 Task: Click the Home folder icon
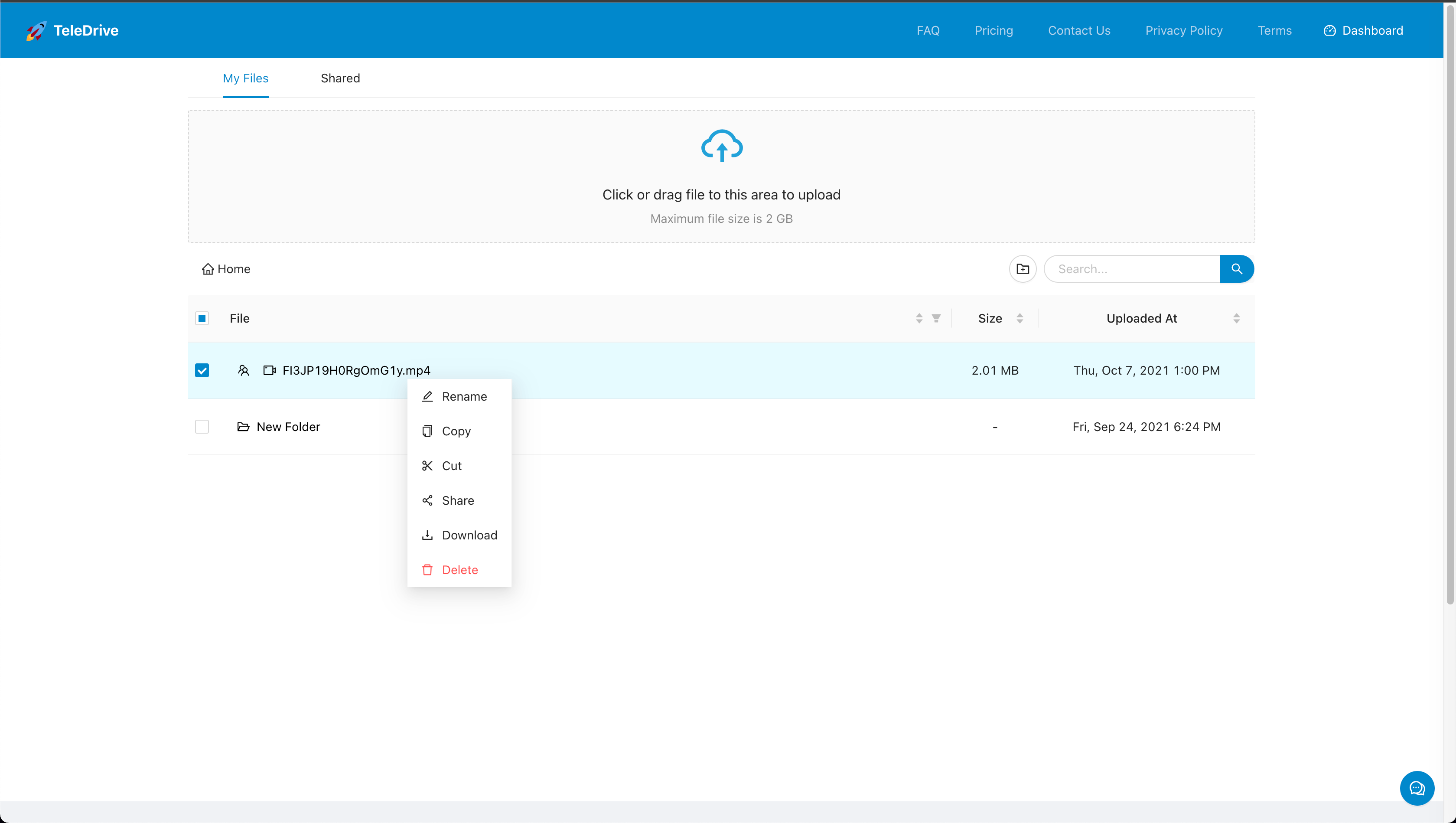207,269
